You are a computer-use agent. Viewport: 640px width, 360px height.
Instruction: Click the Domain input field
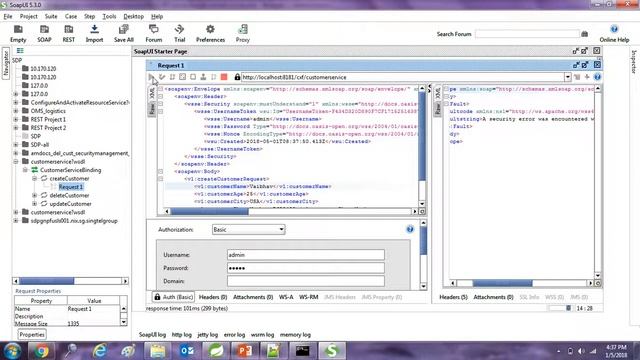[306, 281]
